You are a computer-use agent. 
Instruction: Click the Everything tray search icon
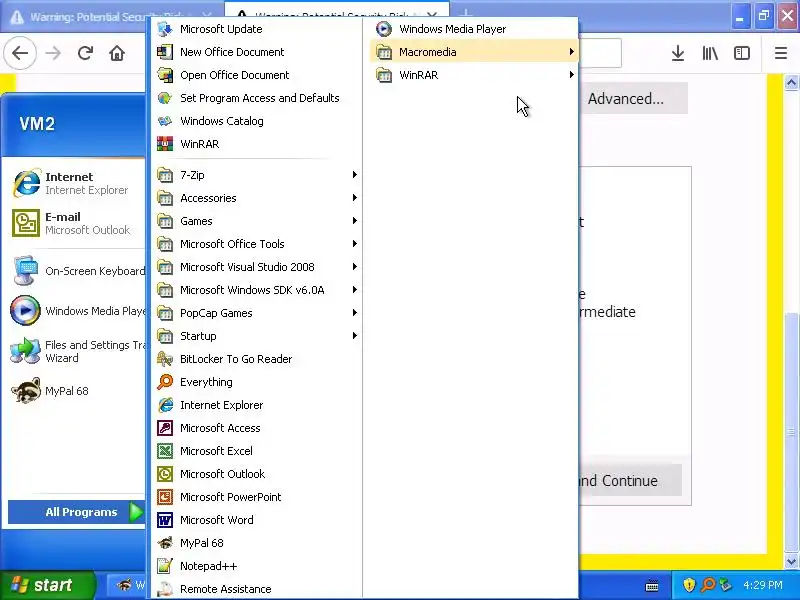[708, 585]
